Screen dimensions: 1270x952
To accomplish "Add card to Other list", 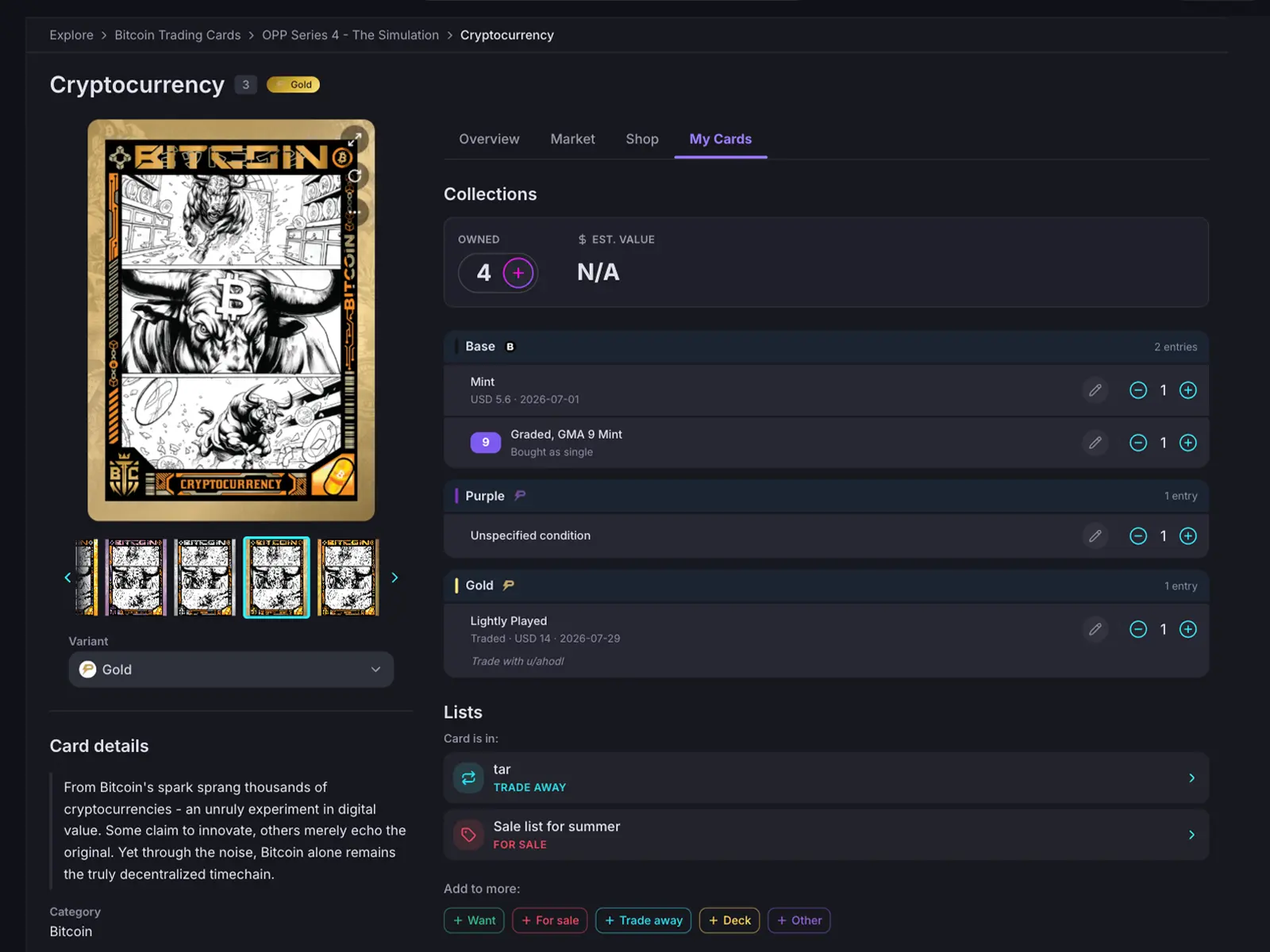I will (799, 920).
